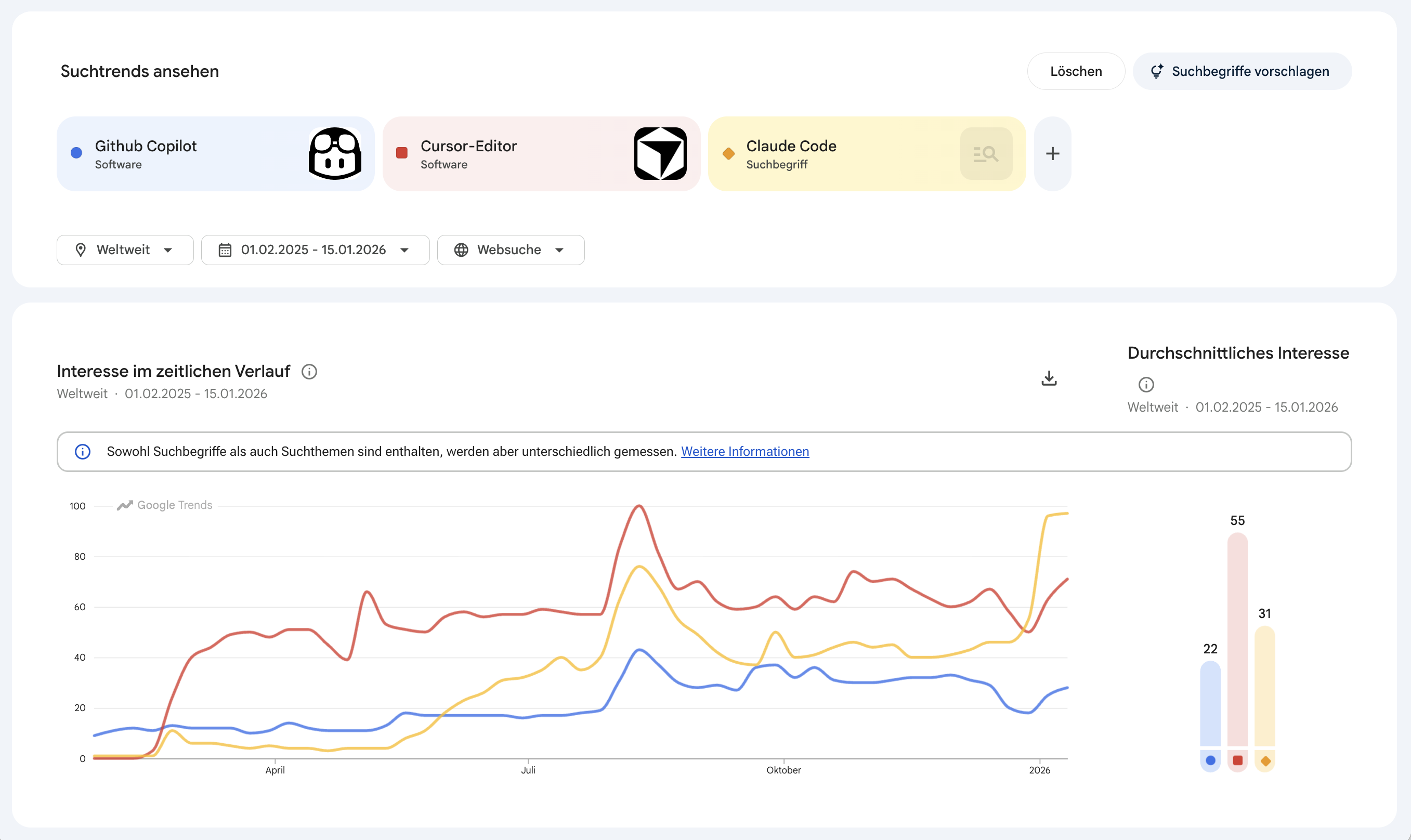Click the info icon in the notice banner

click(83, 452)
